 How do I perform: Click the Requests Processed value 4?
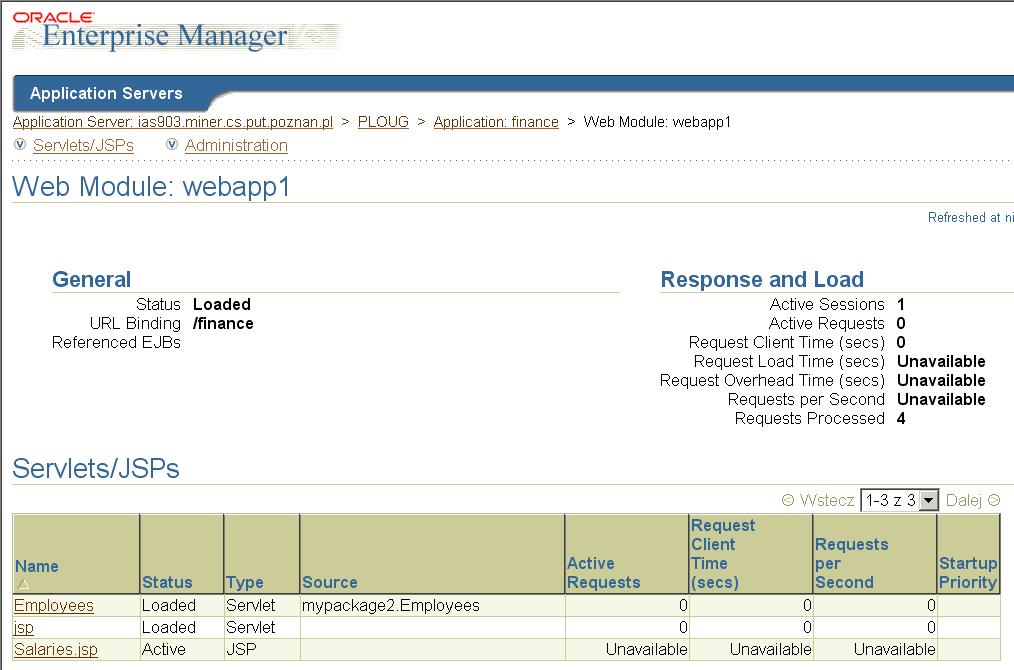[x=901, y=418]
